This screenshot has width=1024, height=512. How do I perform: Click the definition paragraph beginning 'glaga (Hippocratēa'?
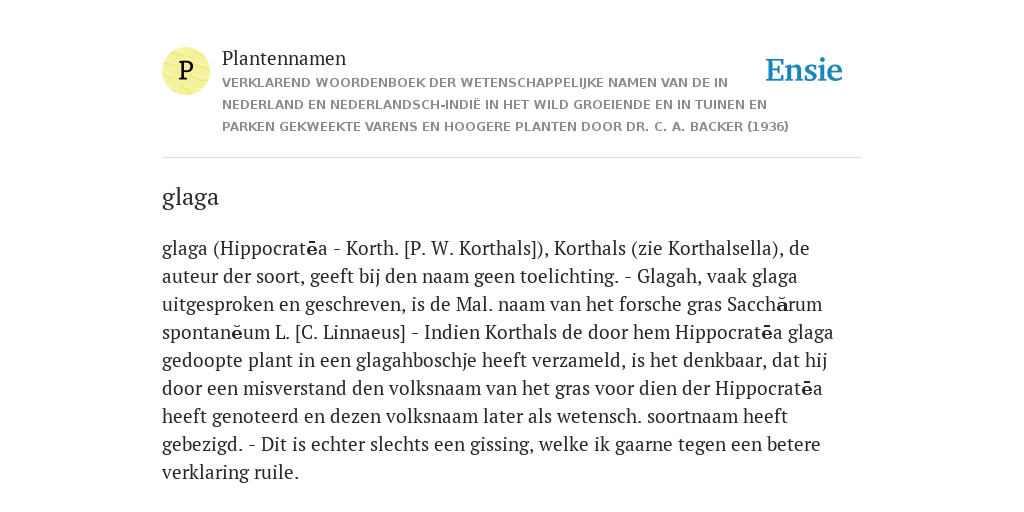(x=498, y=360)
